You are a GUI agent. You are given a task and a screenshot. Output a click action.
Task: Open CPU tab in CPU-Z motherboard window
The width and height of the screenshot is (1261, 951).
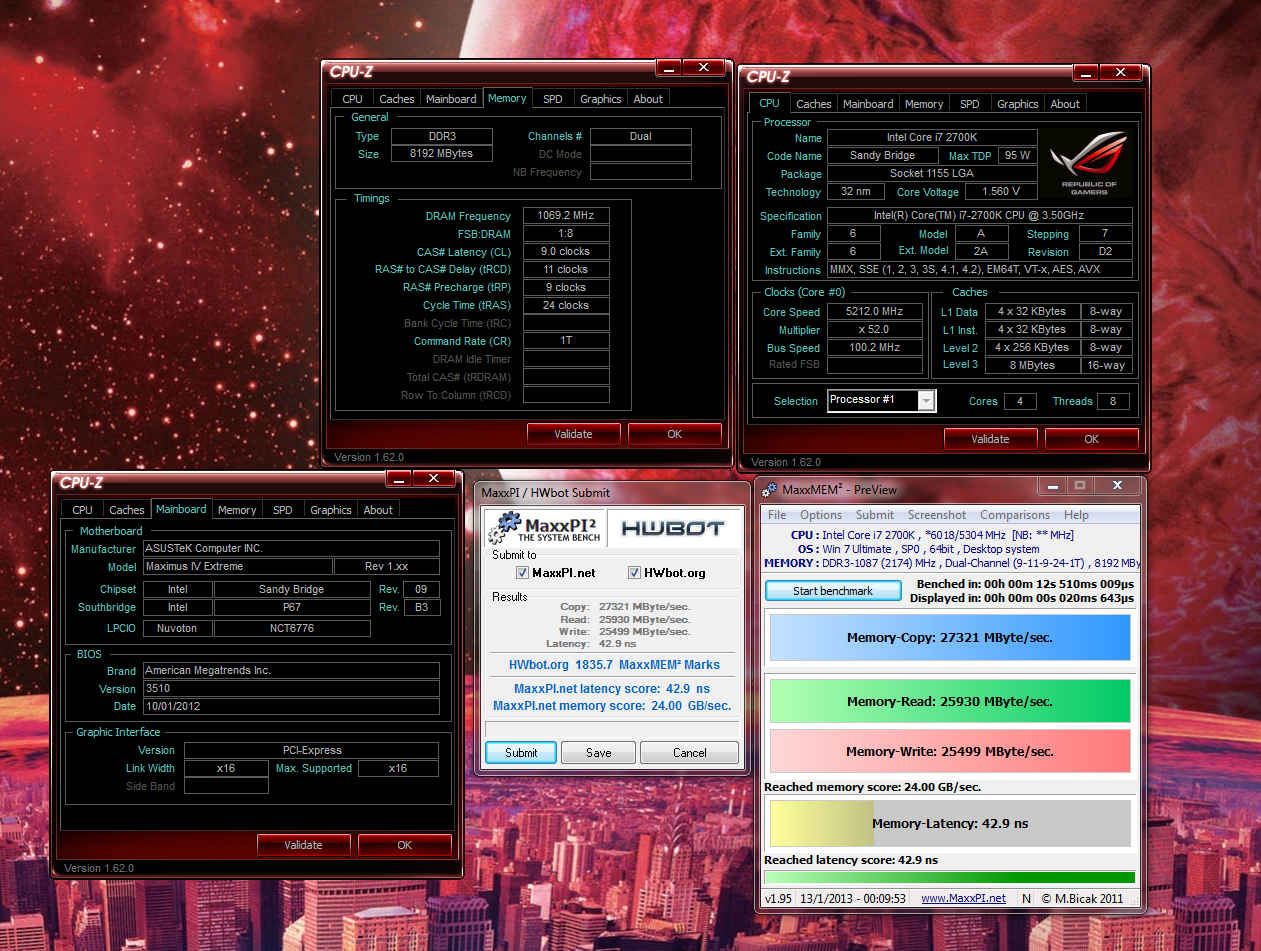[x=82, y=510]
